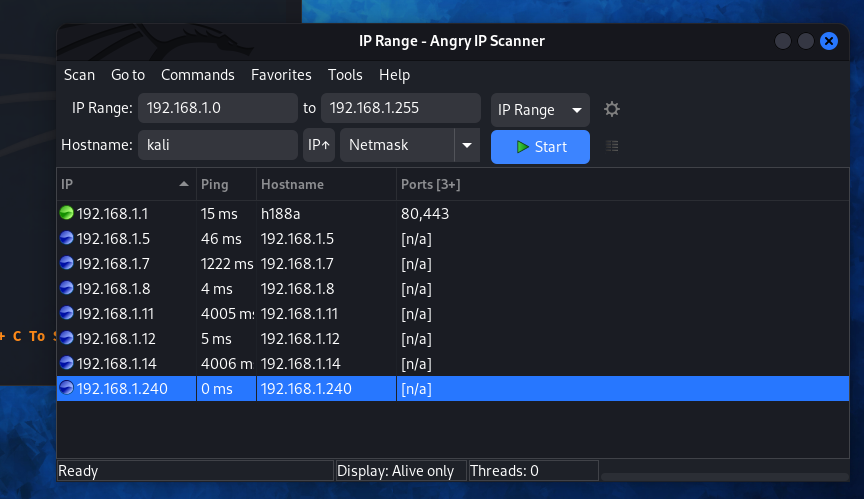Image resolution: width=864 pixels, height=499 pixels.
Task: Sort by the Ping column header
Action: (x=226, y=184)
